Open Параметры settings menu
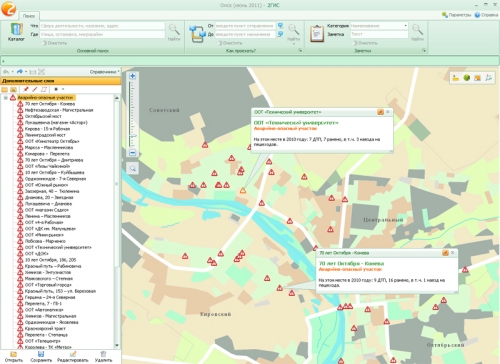The height and width of the screenshot is (364, 500). click(x=457, y=15)
